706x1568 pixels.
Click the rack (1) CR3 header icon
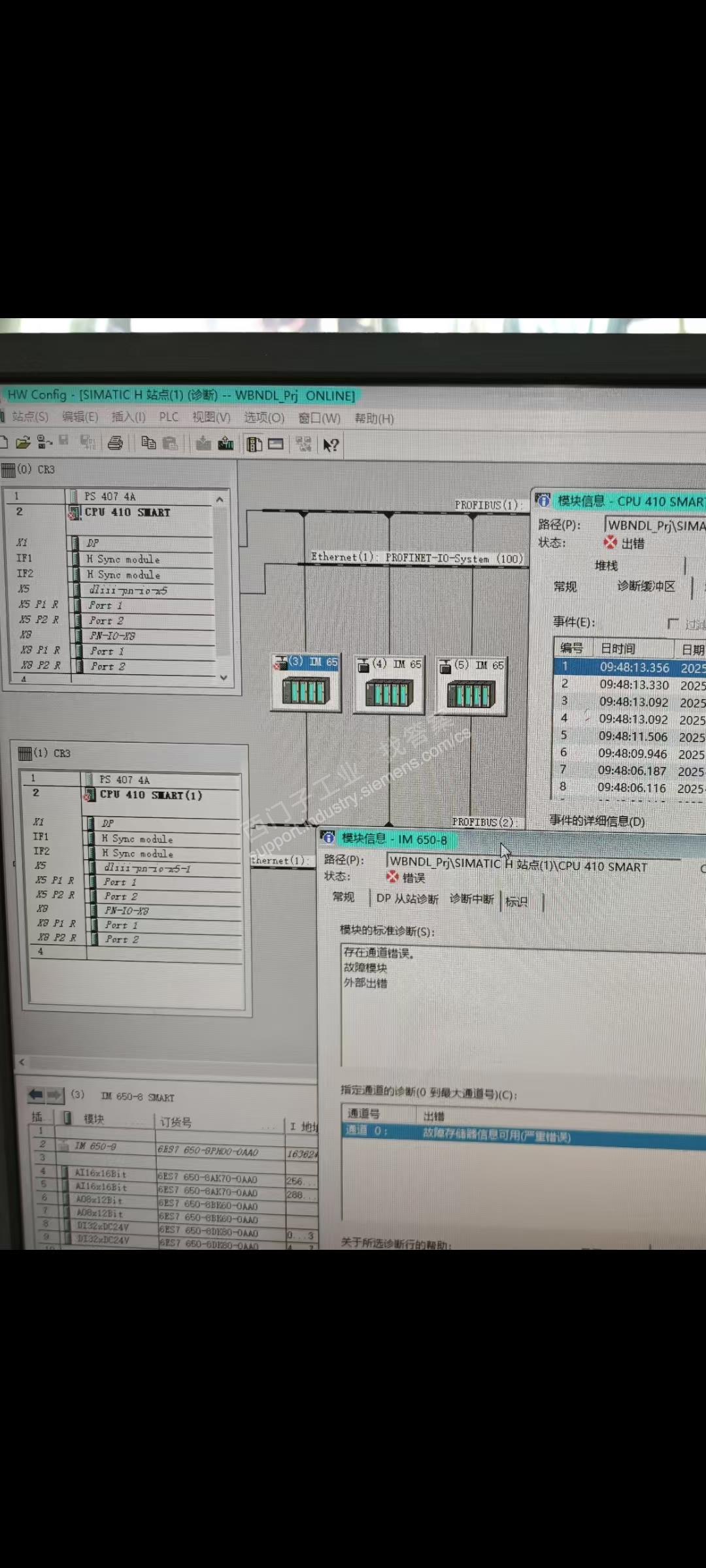click(25, 753)
